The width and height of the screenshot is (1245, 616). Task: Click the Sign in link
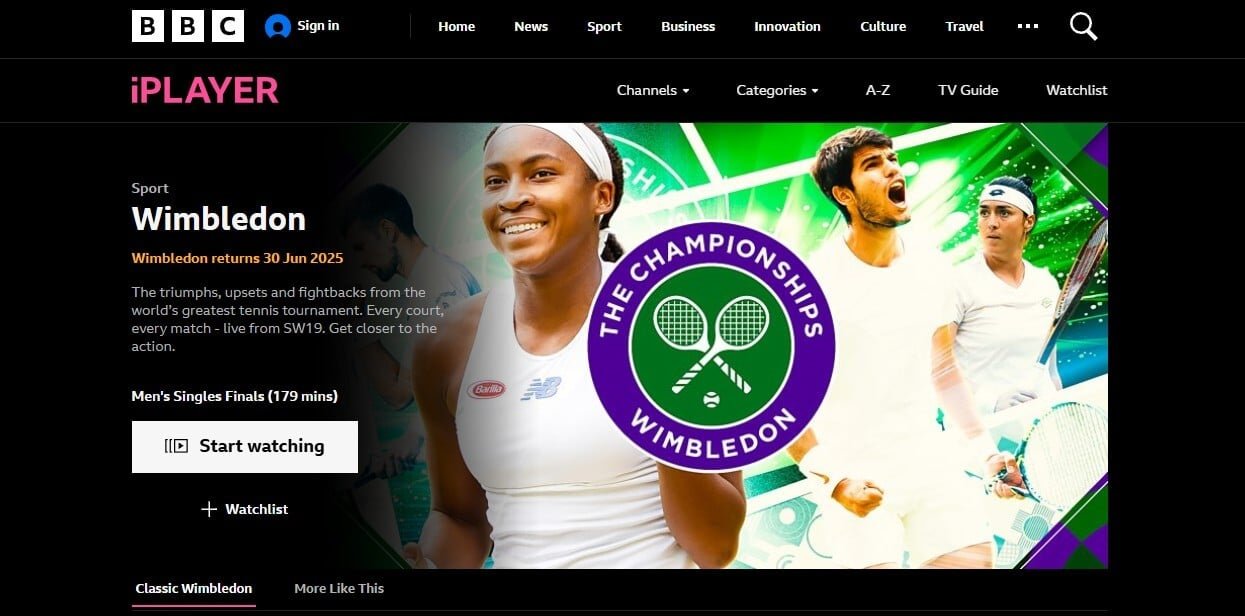click(x=318, y=26)
